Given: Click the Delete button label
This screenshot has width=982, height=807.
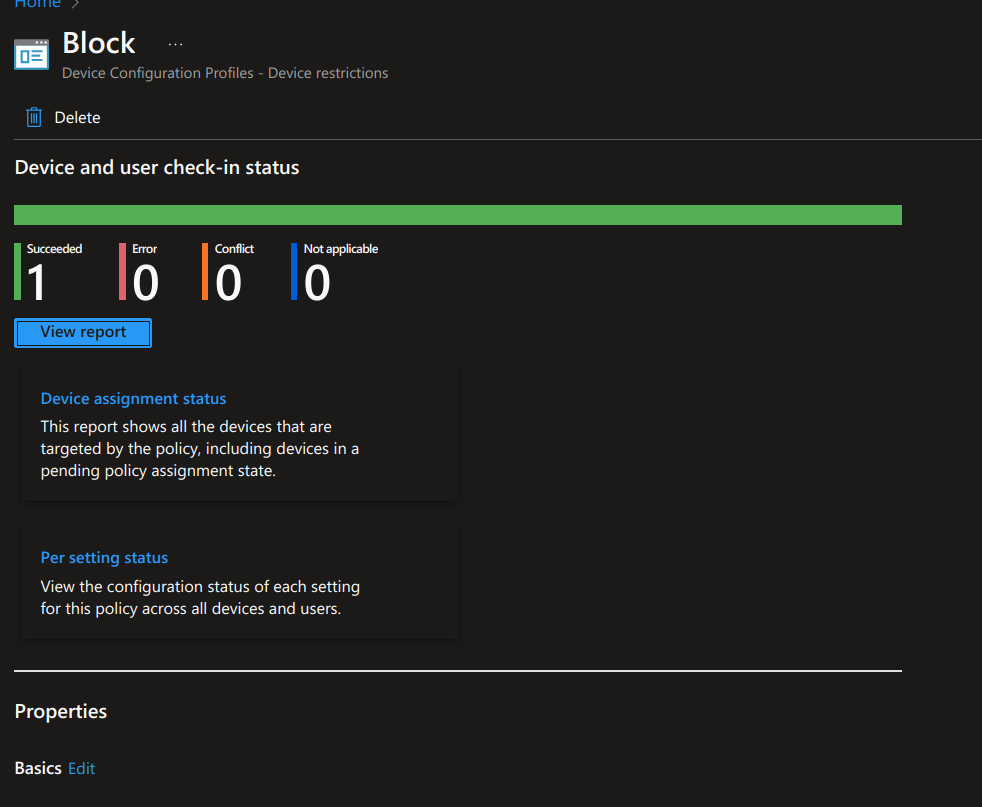Looking at the screenshot, I should (x=77, y=118).
